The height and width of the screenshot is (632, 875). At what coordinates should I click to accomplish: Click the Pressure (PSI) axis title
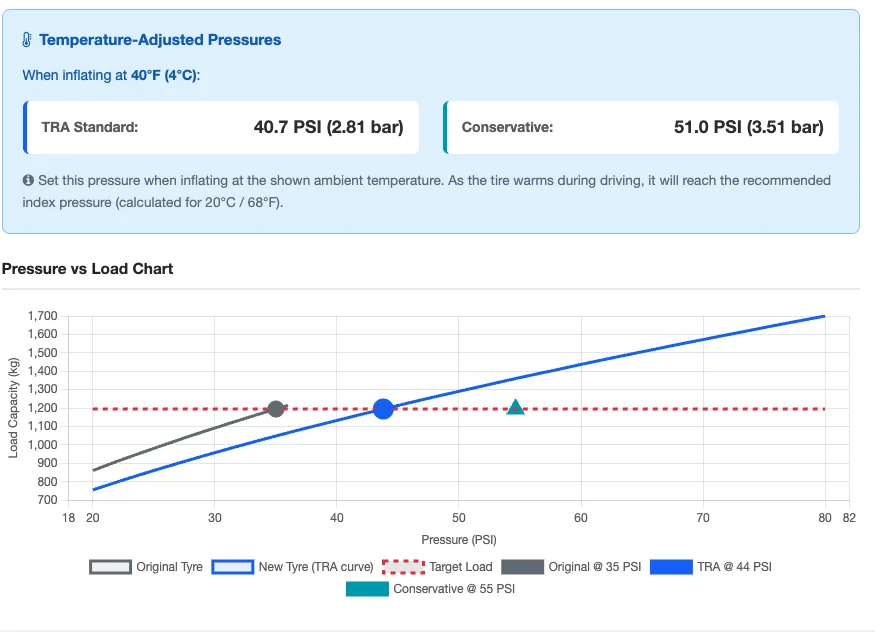459,540
